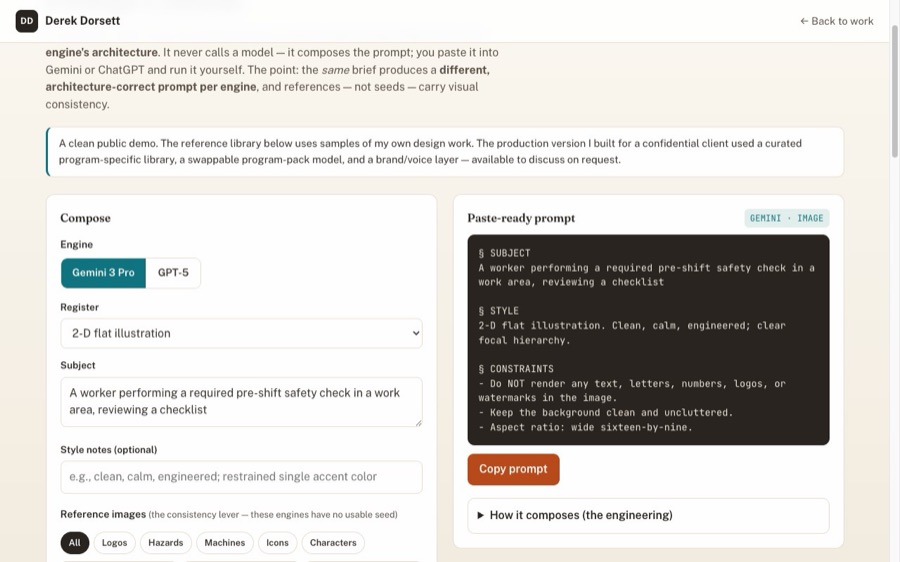Click the Paste-ready prompt heading
This screenshot has width=900, height=562.
pyautogui.click(x=521, y=218)
